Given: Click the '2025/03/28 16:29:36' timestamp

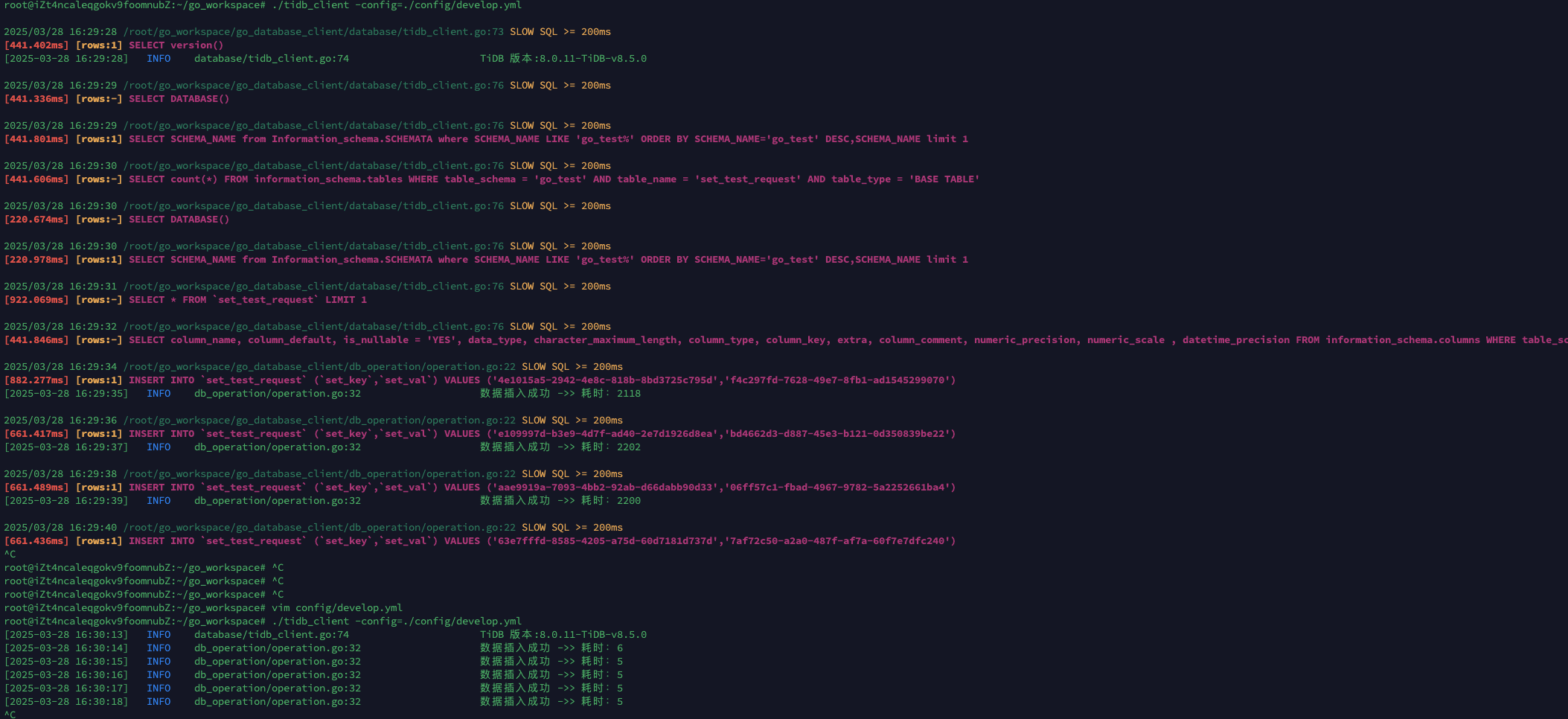Looking at the screenshot, I should click(x=60, y=421).
